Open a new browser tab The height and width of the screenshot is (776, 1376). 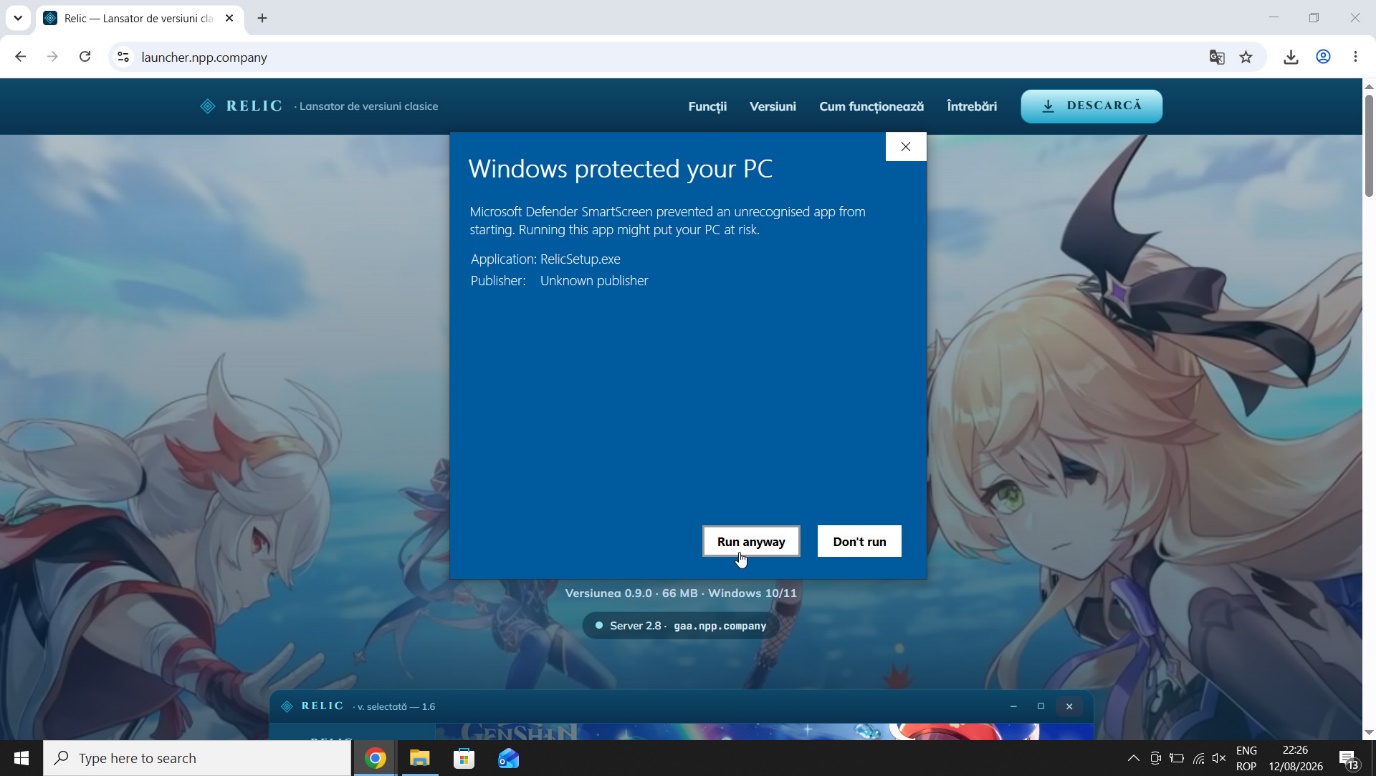click(262, 18)
